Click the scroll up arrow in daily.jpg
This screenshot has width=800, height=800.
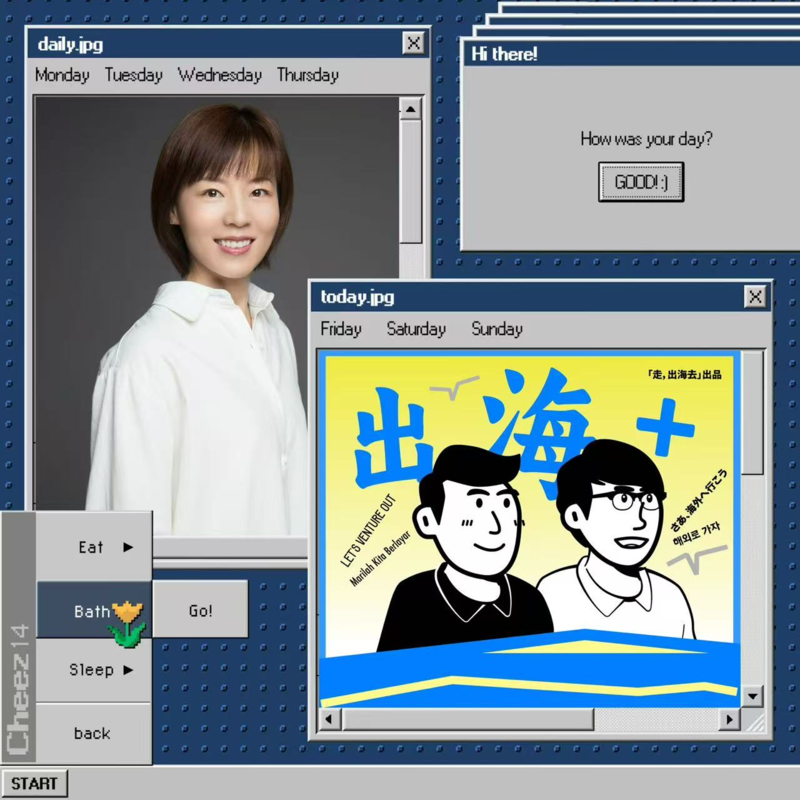410,108
